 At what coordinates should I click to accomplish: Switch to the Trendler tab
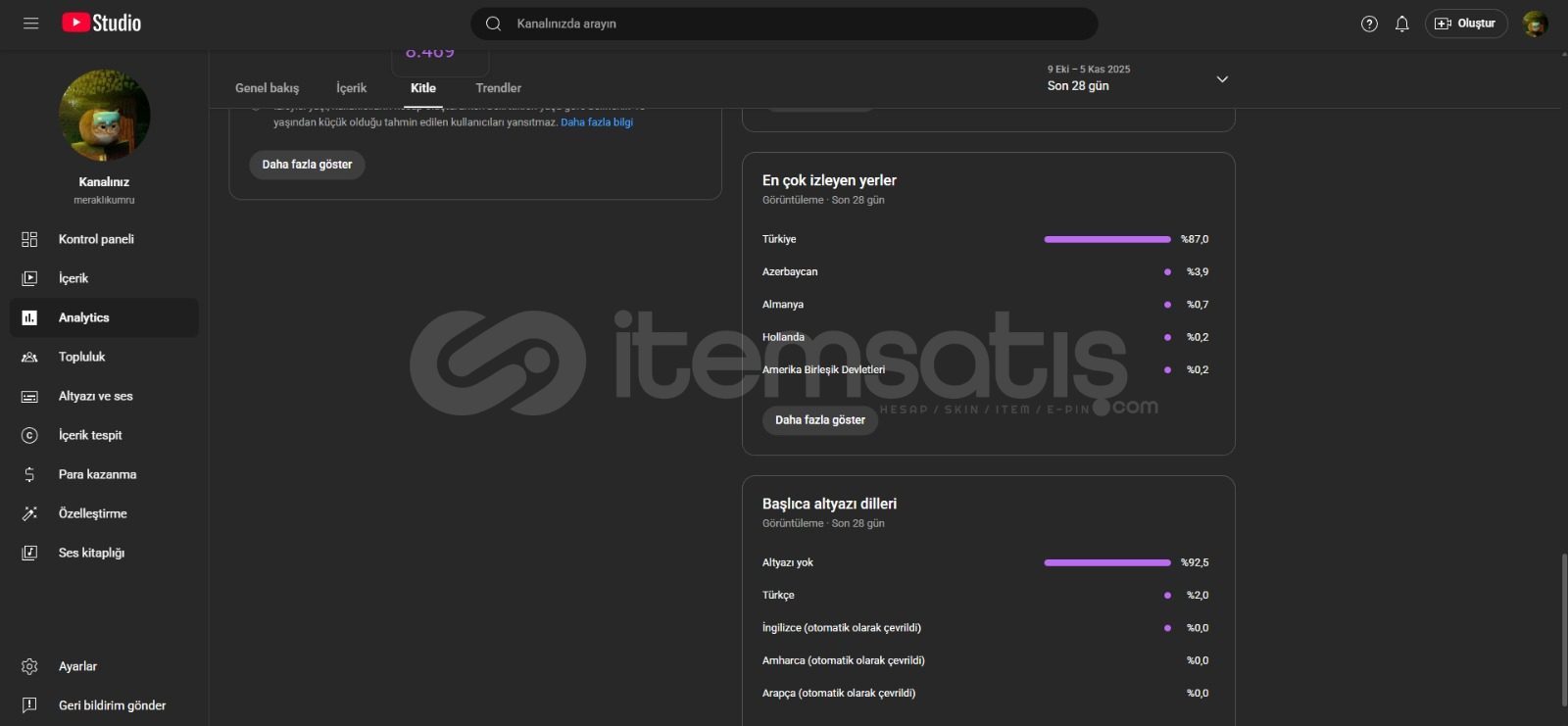click(498, 88)
